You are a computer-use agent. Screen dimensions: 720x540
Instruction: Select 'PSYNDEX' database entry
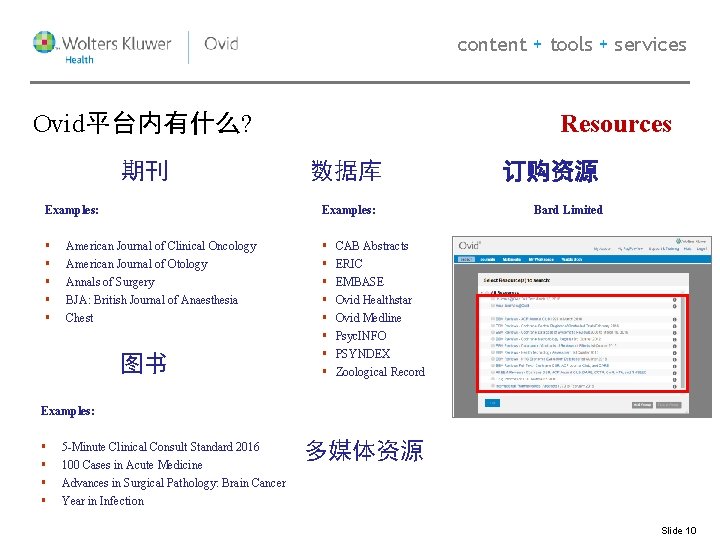[x=363, y=354]
